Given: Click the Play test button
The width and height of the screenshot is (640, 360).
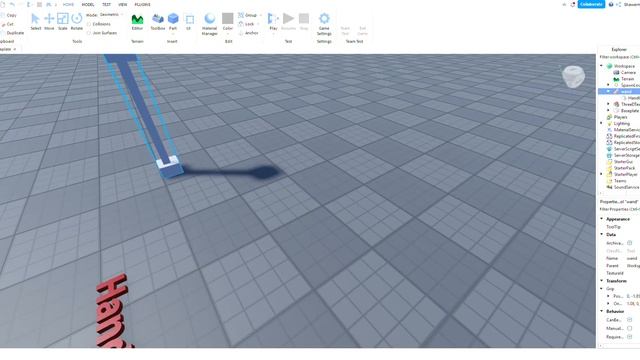Looking at the screenshot, I should [273, 21].
